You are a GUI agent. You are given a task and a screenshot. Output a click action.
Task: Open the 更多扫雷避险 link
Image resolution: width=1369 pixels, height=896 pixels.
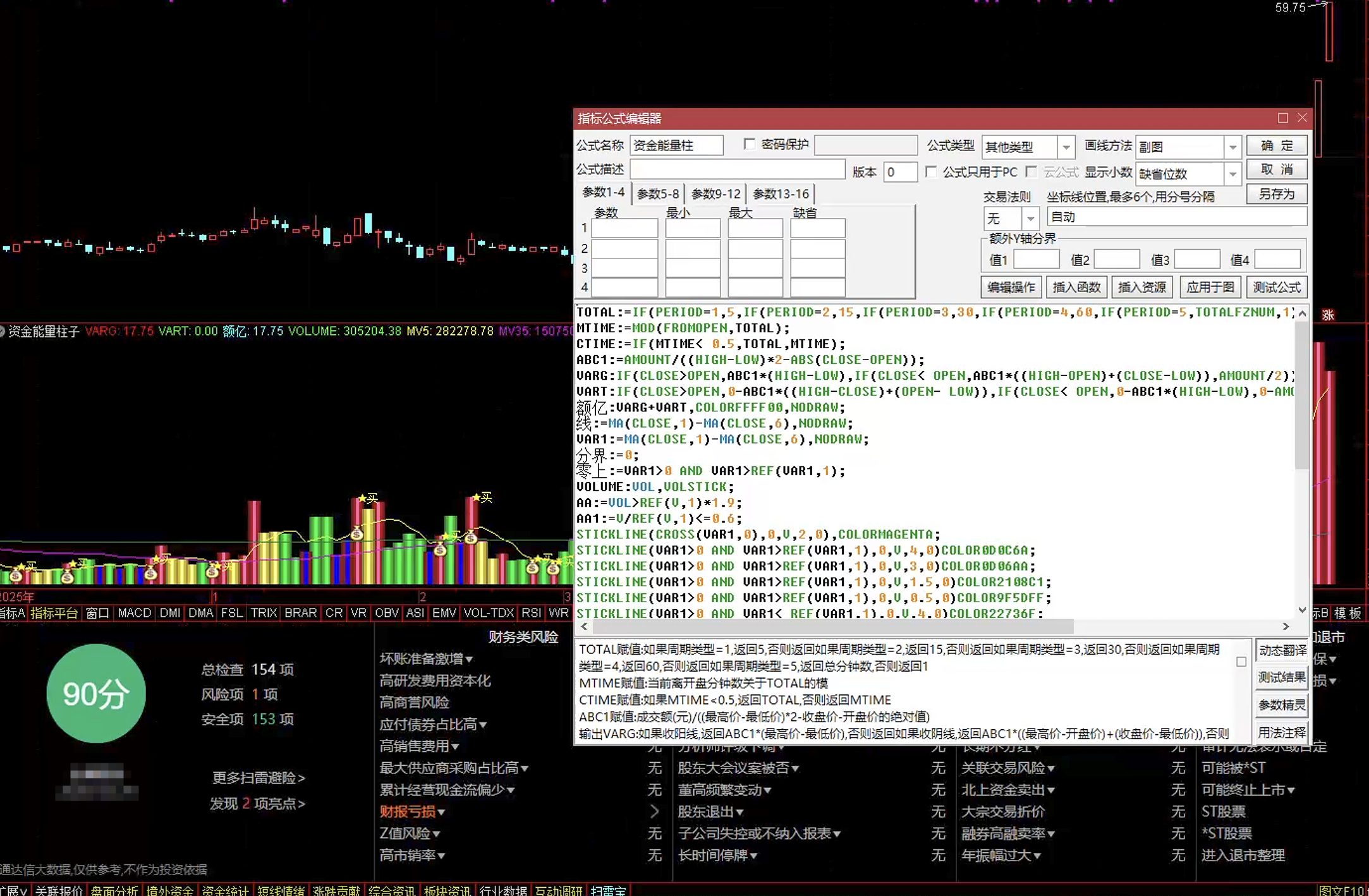pos(259,778)
